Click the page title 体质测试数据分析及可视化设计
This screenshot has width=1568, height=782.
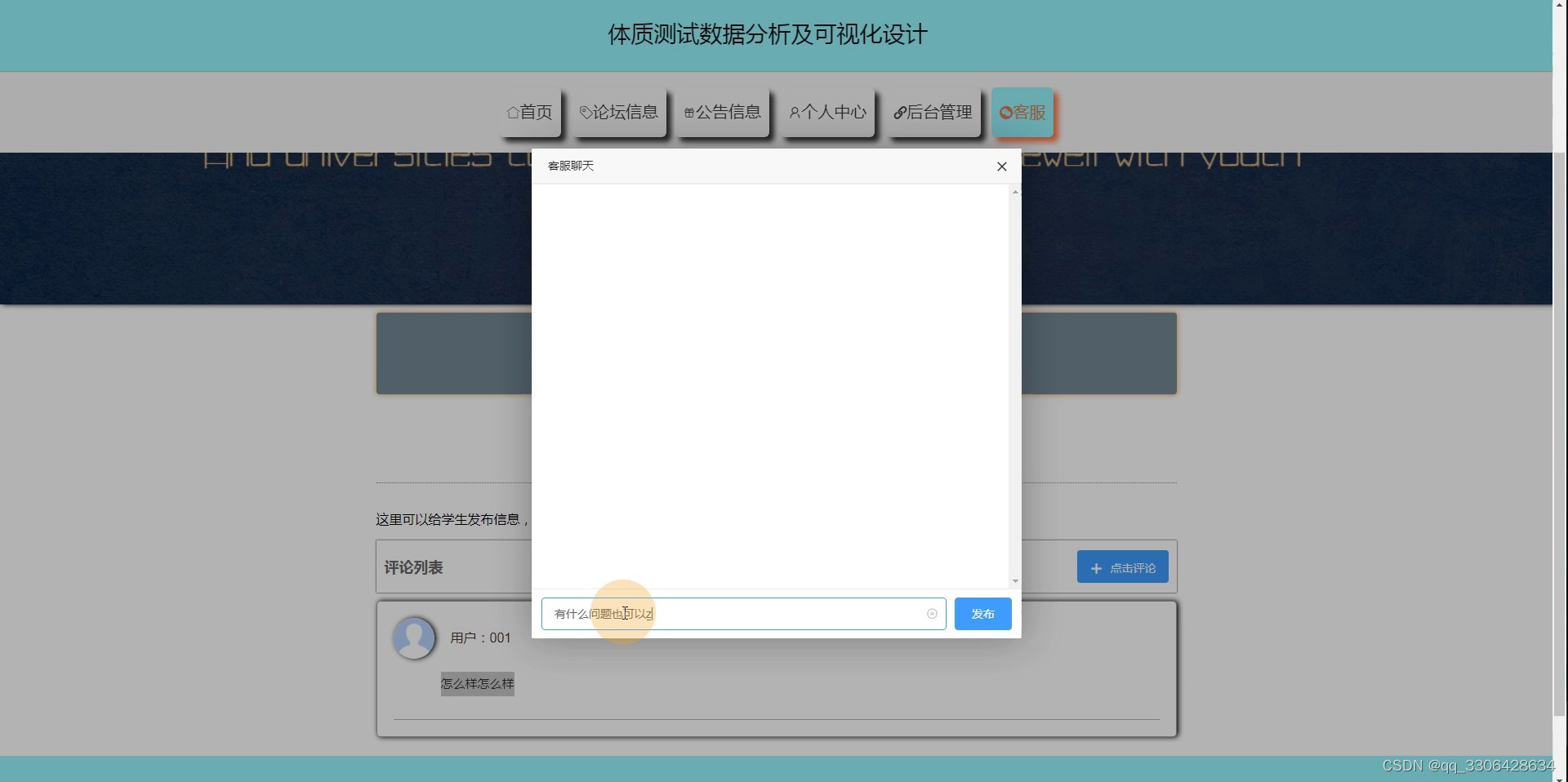pos(768,34)
